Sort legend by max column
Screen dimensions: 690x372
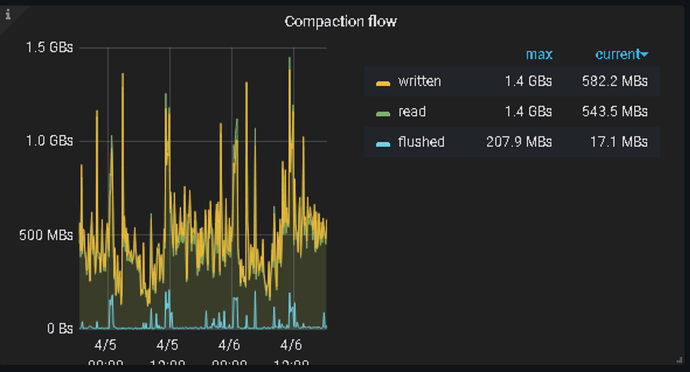click(x=539, y=54)
